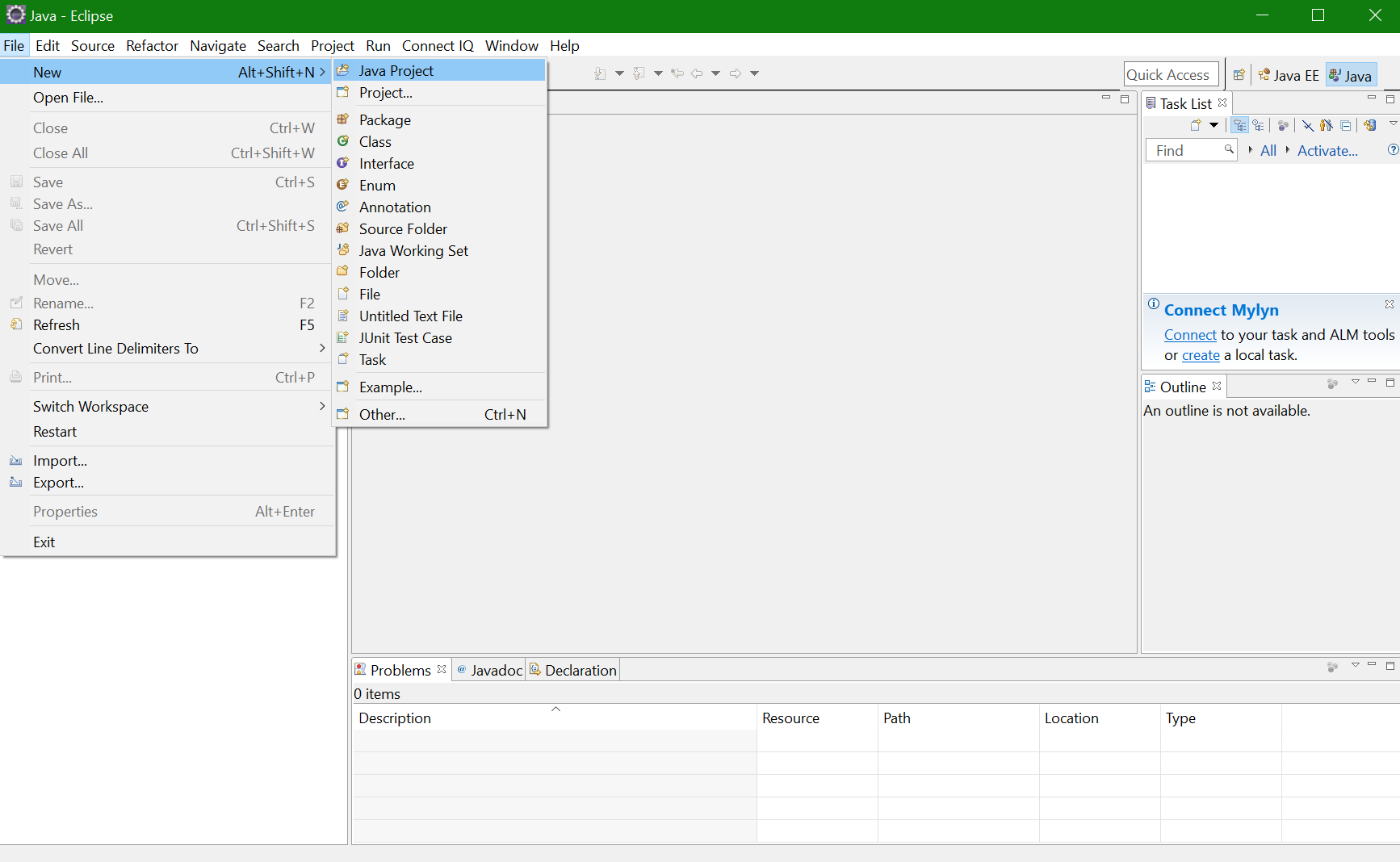Click the Focus on Workweek icon

tap(1283, 125)
